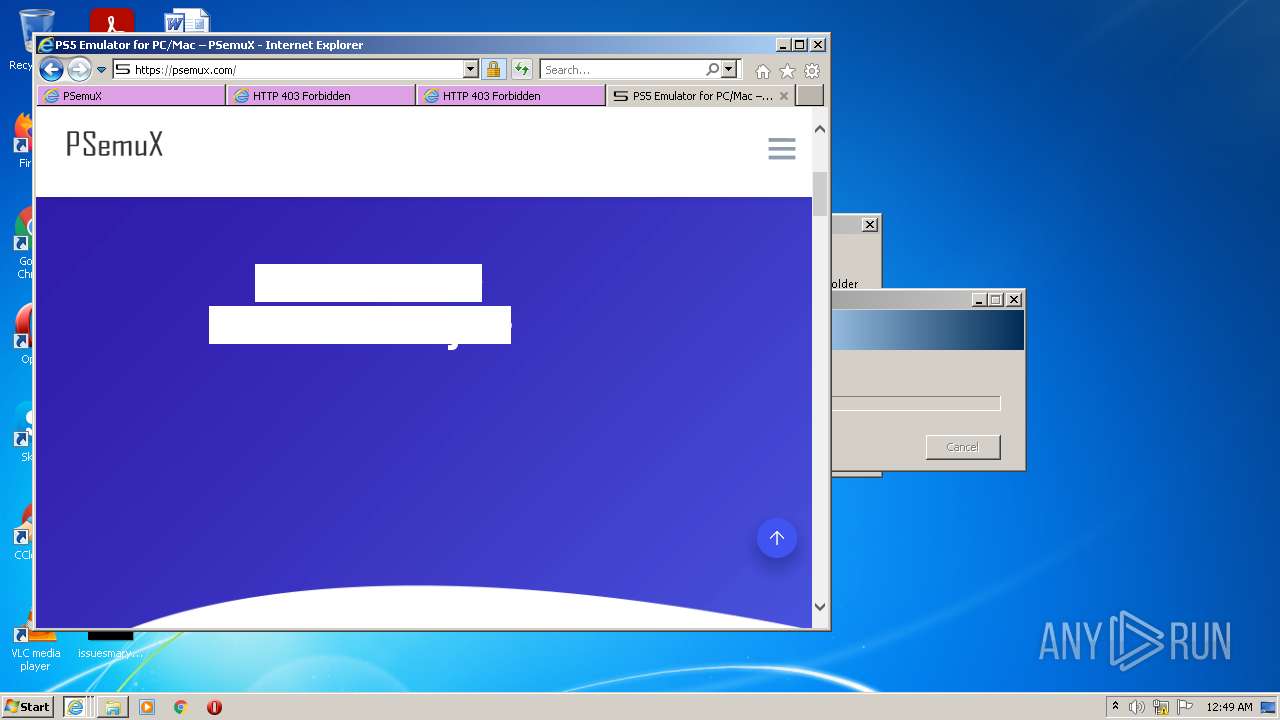The width and height of the screenshot is (1280, 720).
Task: Open the Tools gear icon
Action: tap(812, 71)
